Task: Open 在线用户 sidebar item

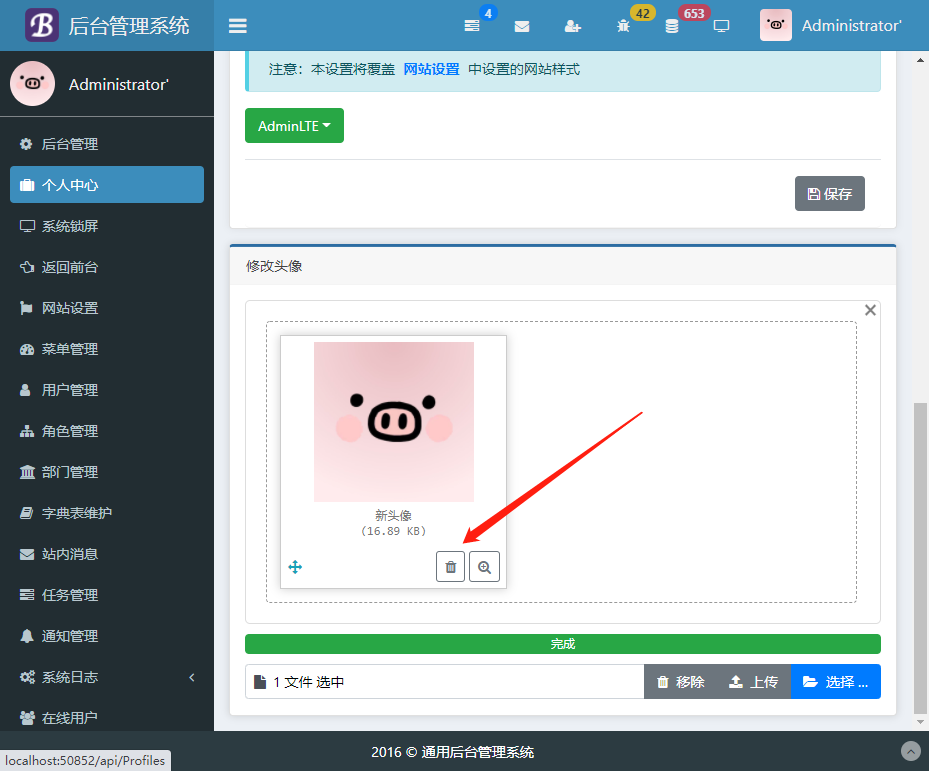Action: point(107,718)
